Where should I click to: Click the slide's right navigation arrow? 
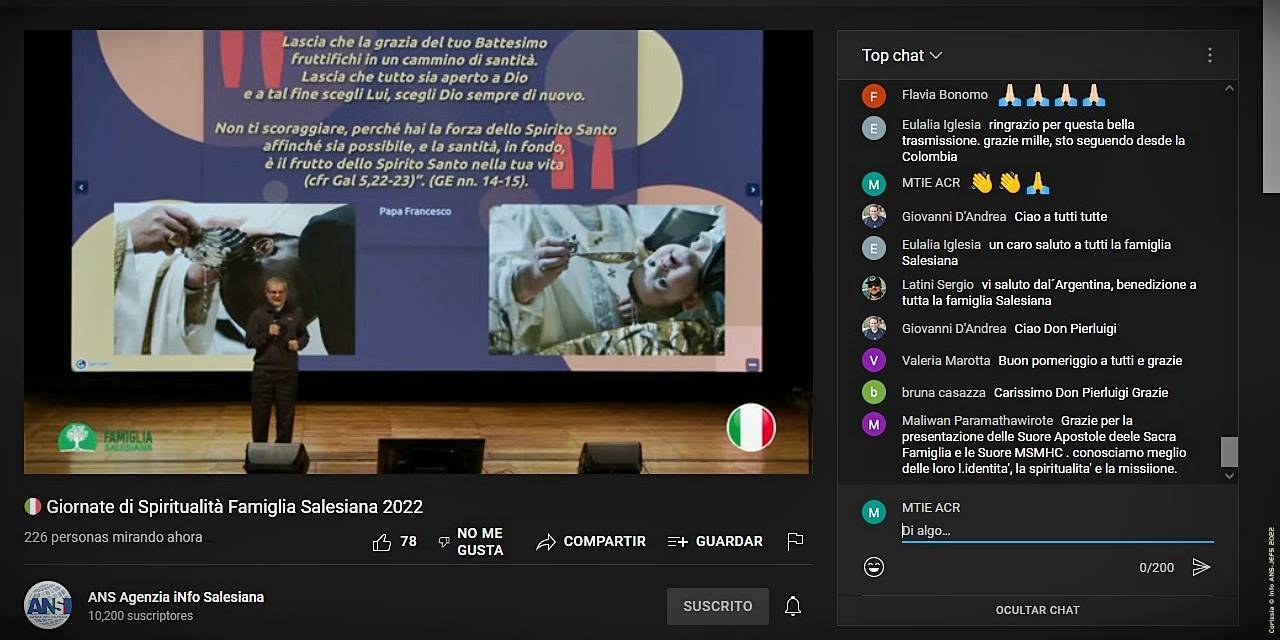(x=753, y=189)
